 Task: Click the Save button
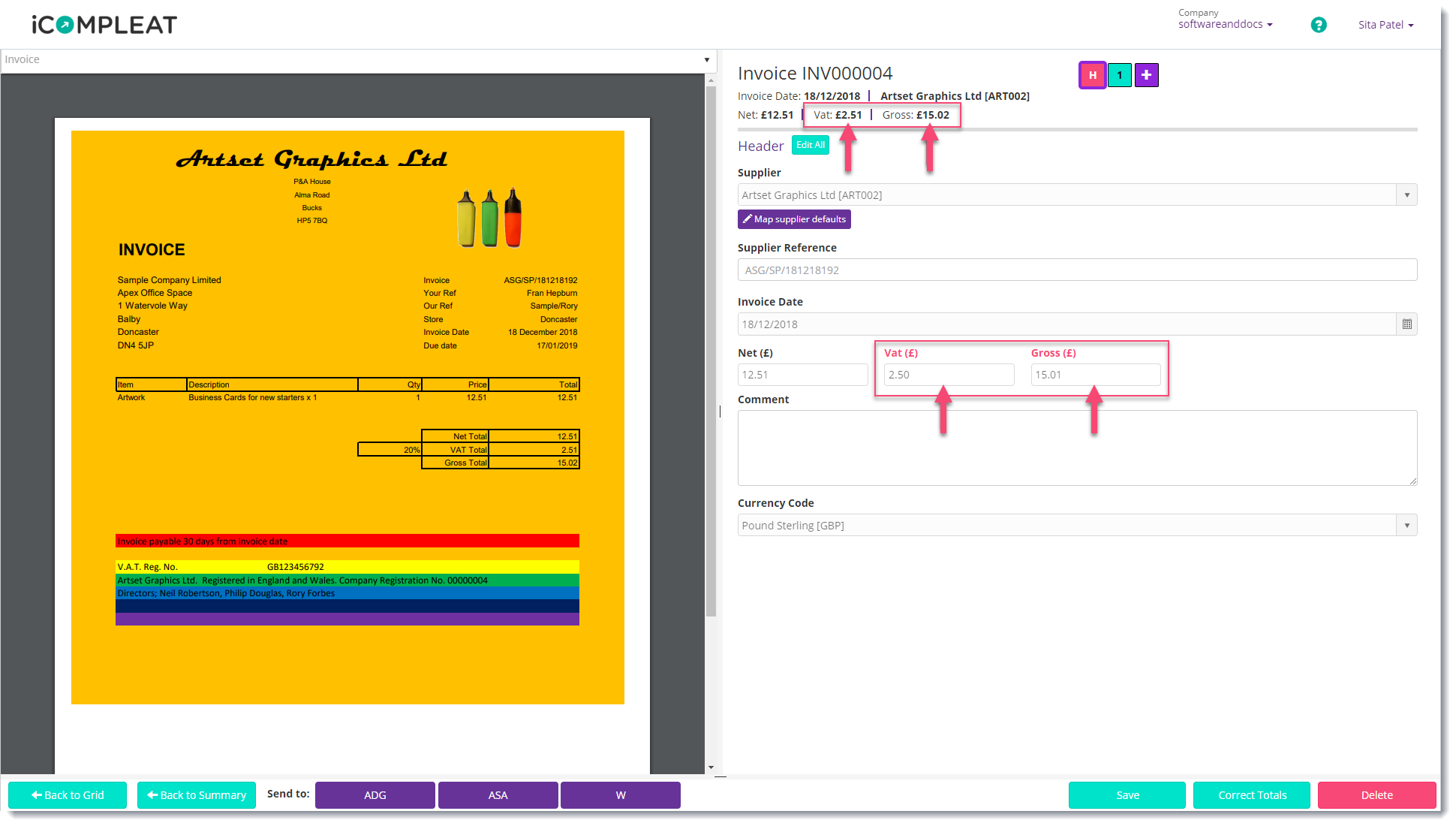tap(1127, 795)
